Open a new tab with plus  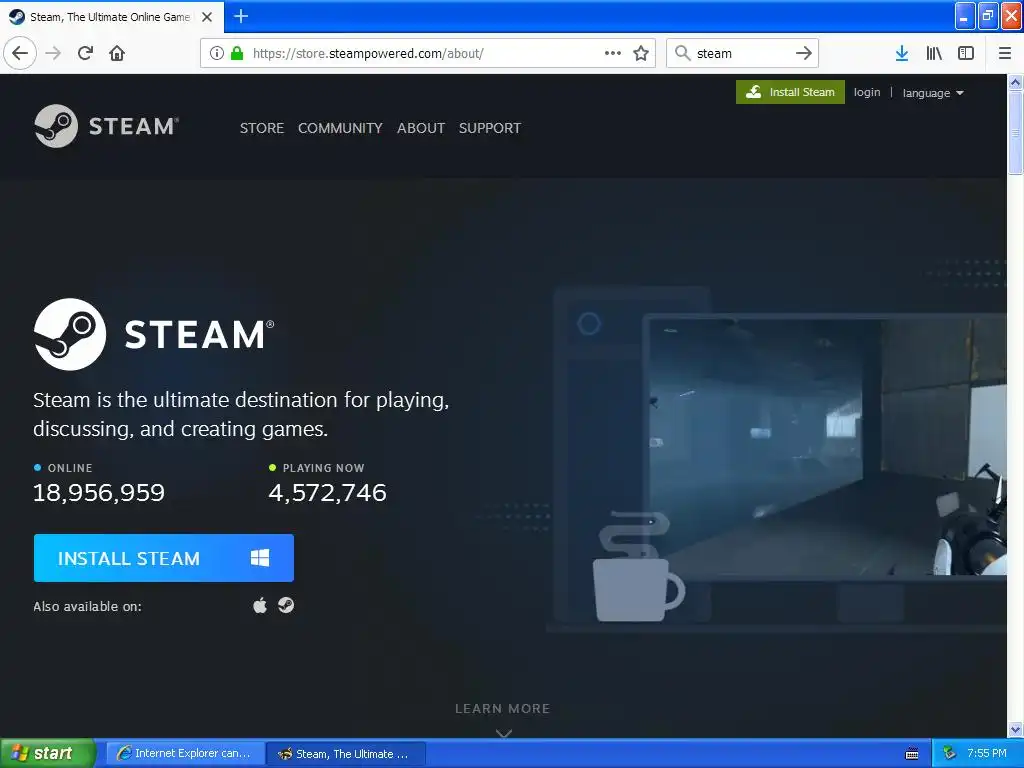point(241,16)
